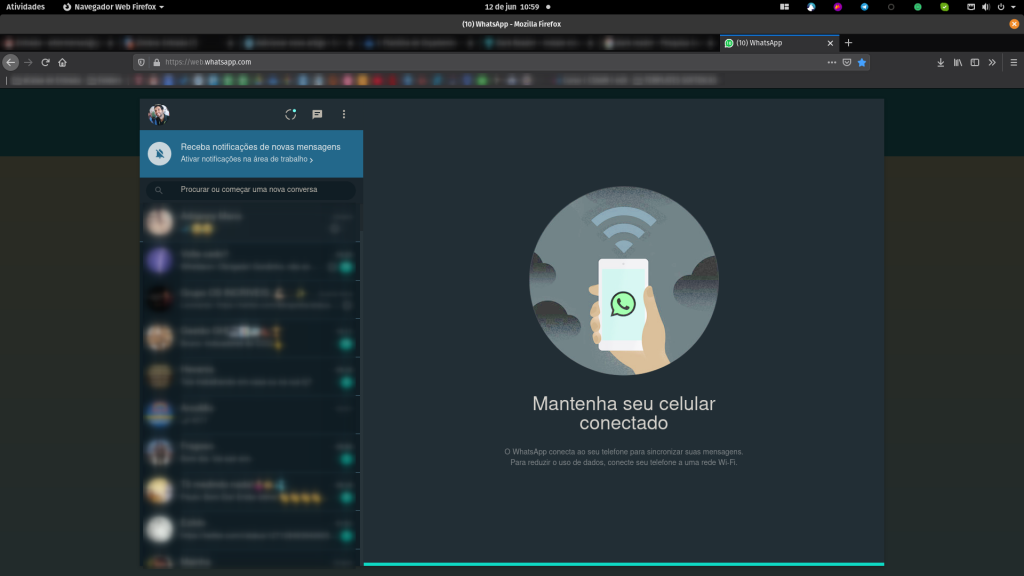Save page to Pocket icon
The width and height of the screenshot is (1024, 576).
pyautogui.click(x=847, y=62)
